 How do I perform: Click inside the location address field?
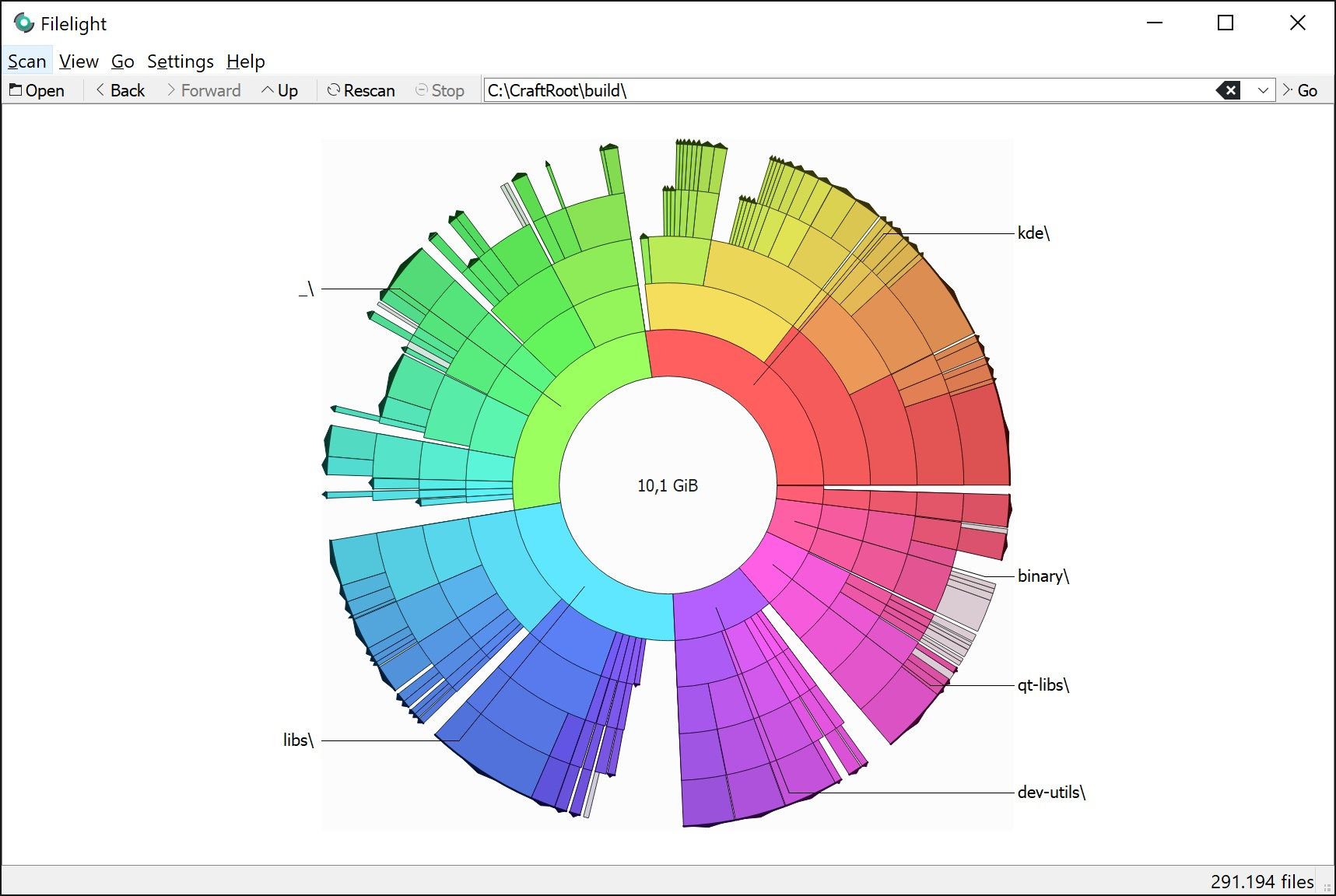778,90
